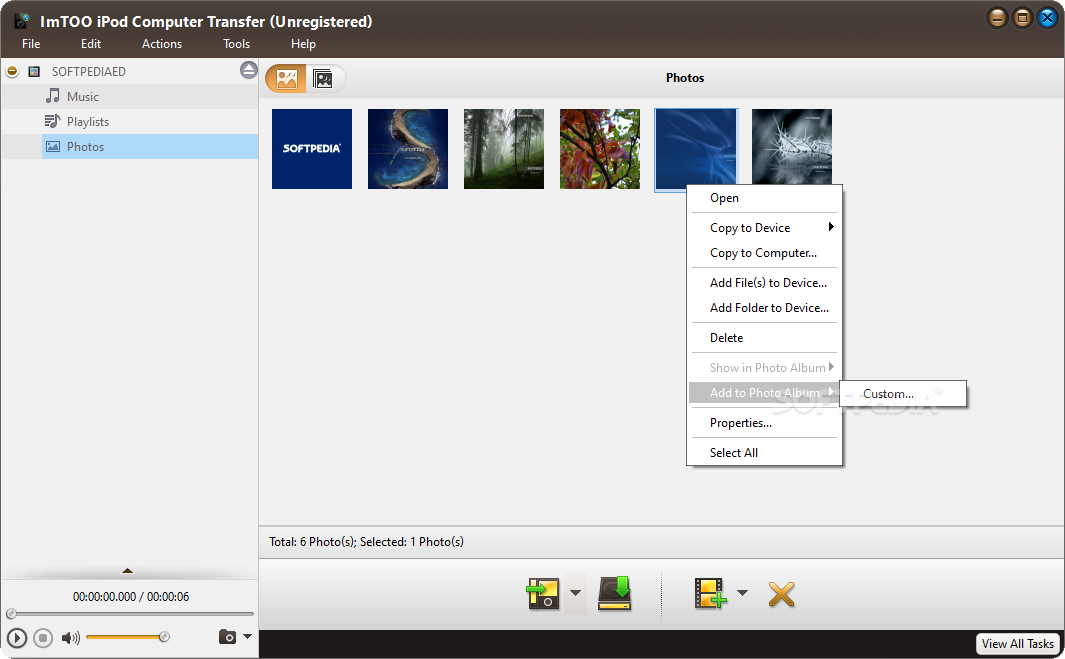Image resolution: width=1065 pixels, height=659 pixels.
Task: Choose Delete from the context menu
Action: click(x=764, y=338)
